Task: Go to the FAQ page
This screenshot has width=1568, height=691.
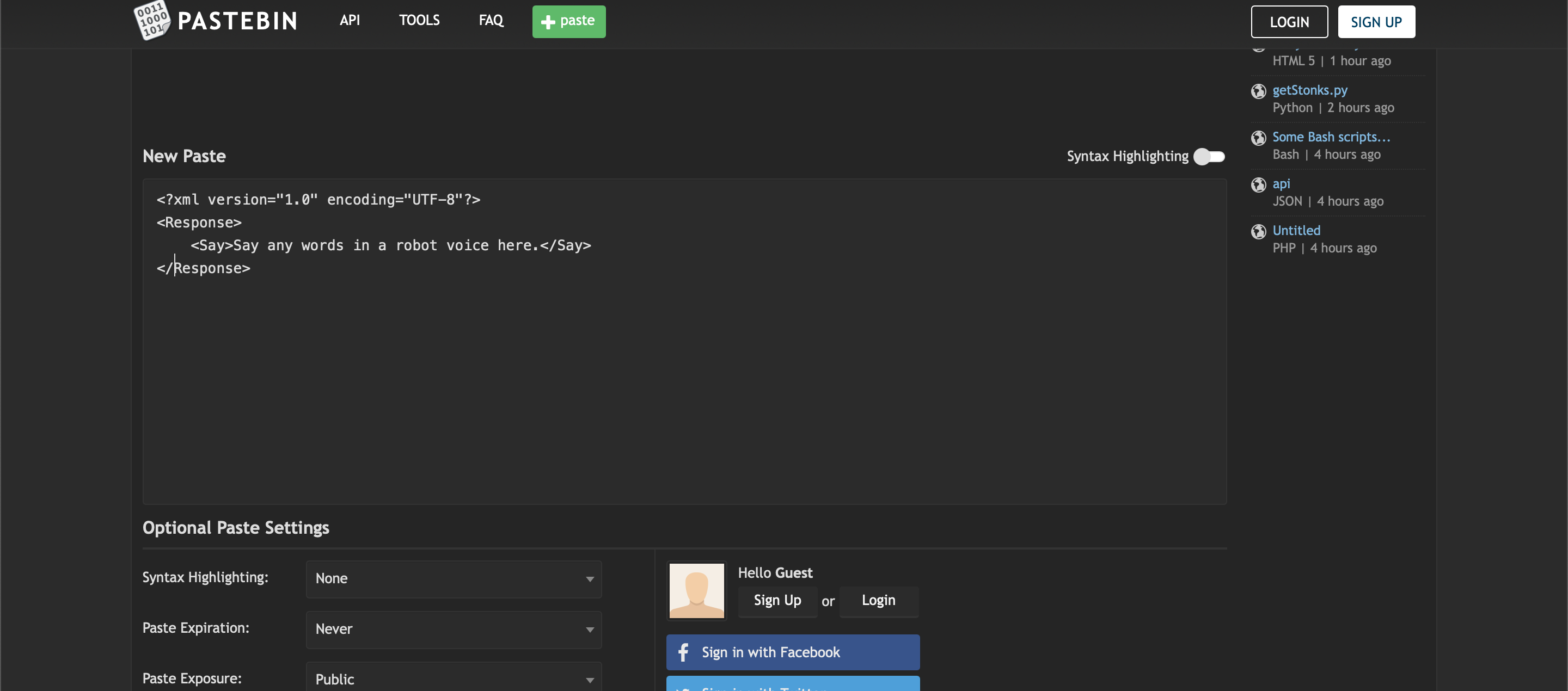Action: [x=491, y=21]
